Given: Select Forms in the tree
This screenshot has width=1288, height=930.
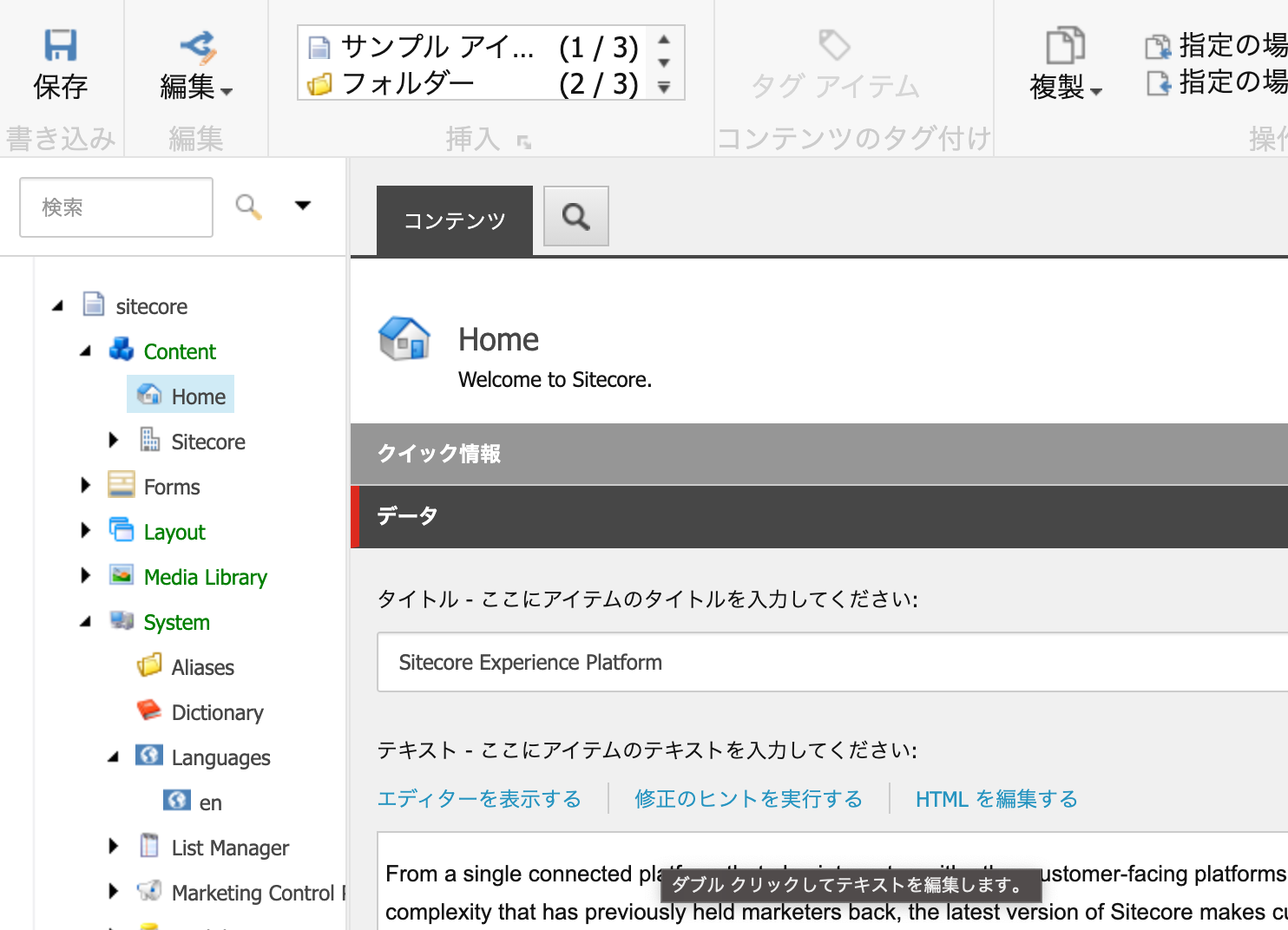Looking at the screenshot, I should pyautogui.click(x=172, y=487).
